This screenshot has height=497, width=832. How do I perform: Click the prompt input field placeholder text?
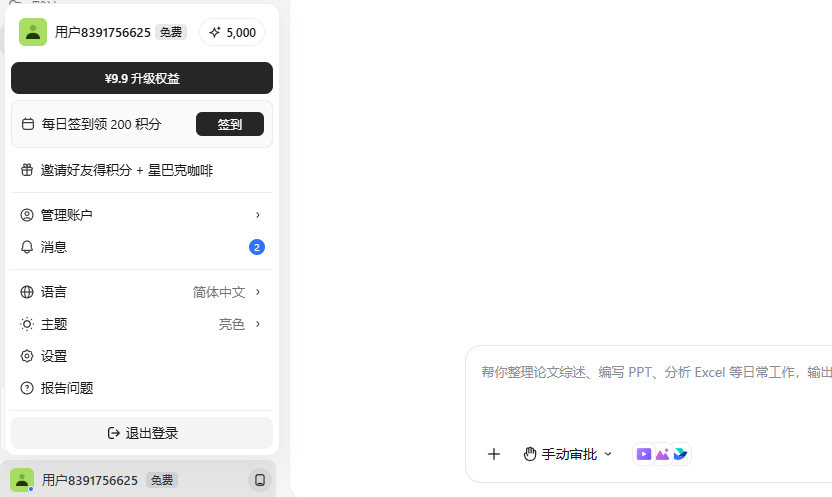tap(656, 372)
